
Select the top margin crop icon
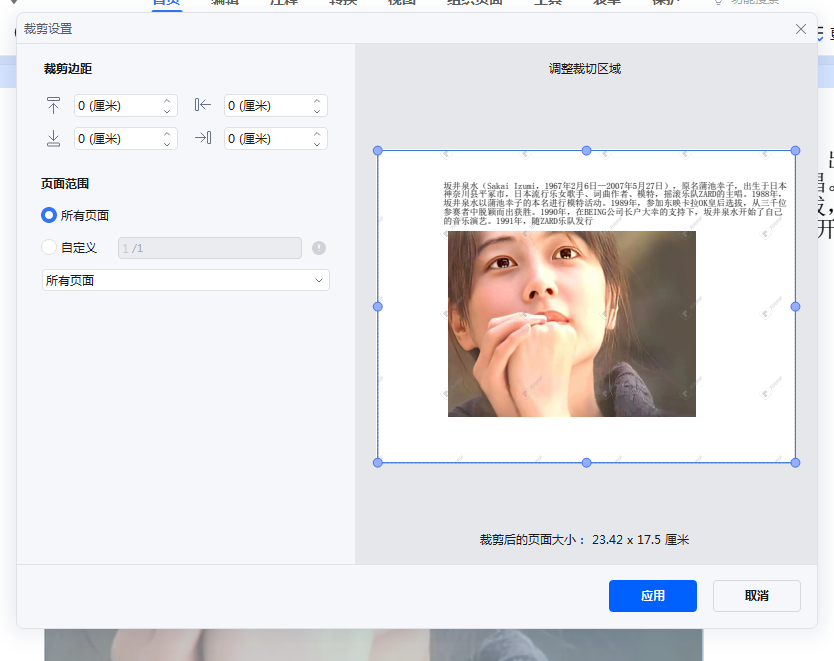(53, 105)
